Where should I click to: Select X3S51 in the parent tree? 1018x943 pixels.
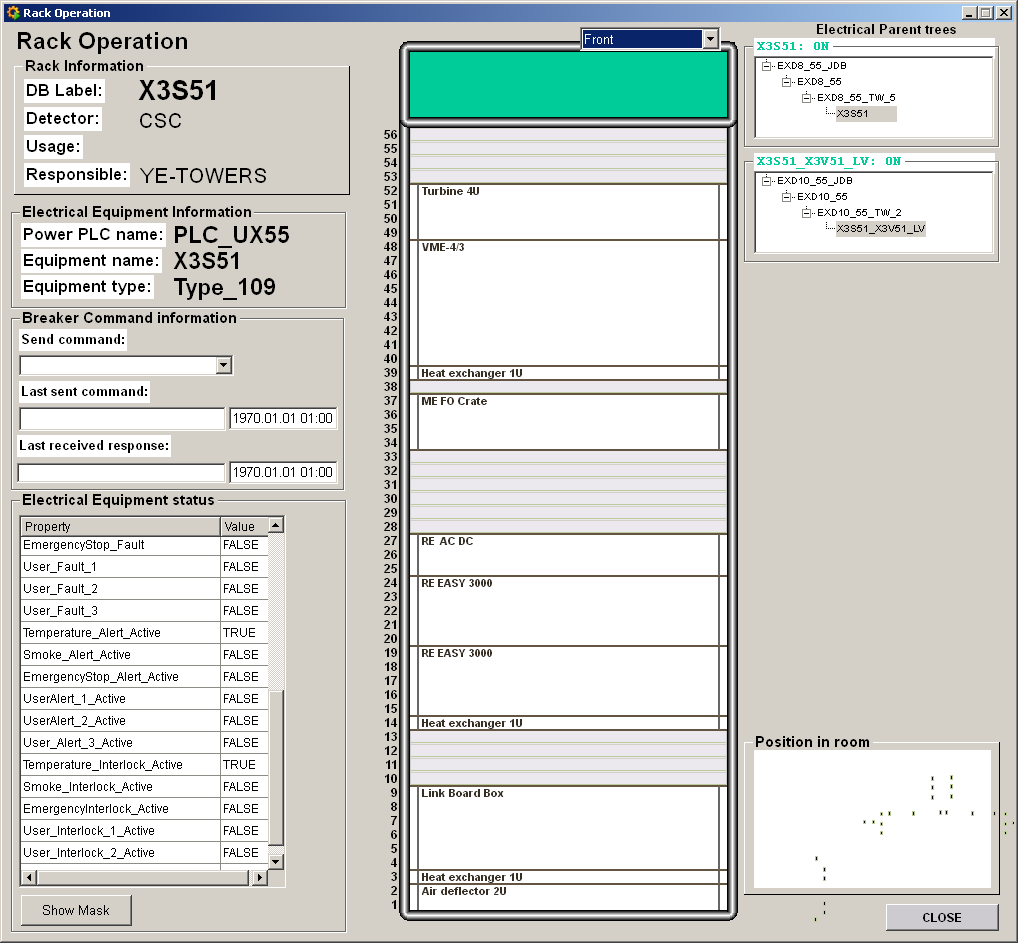(x=865, y=114)
